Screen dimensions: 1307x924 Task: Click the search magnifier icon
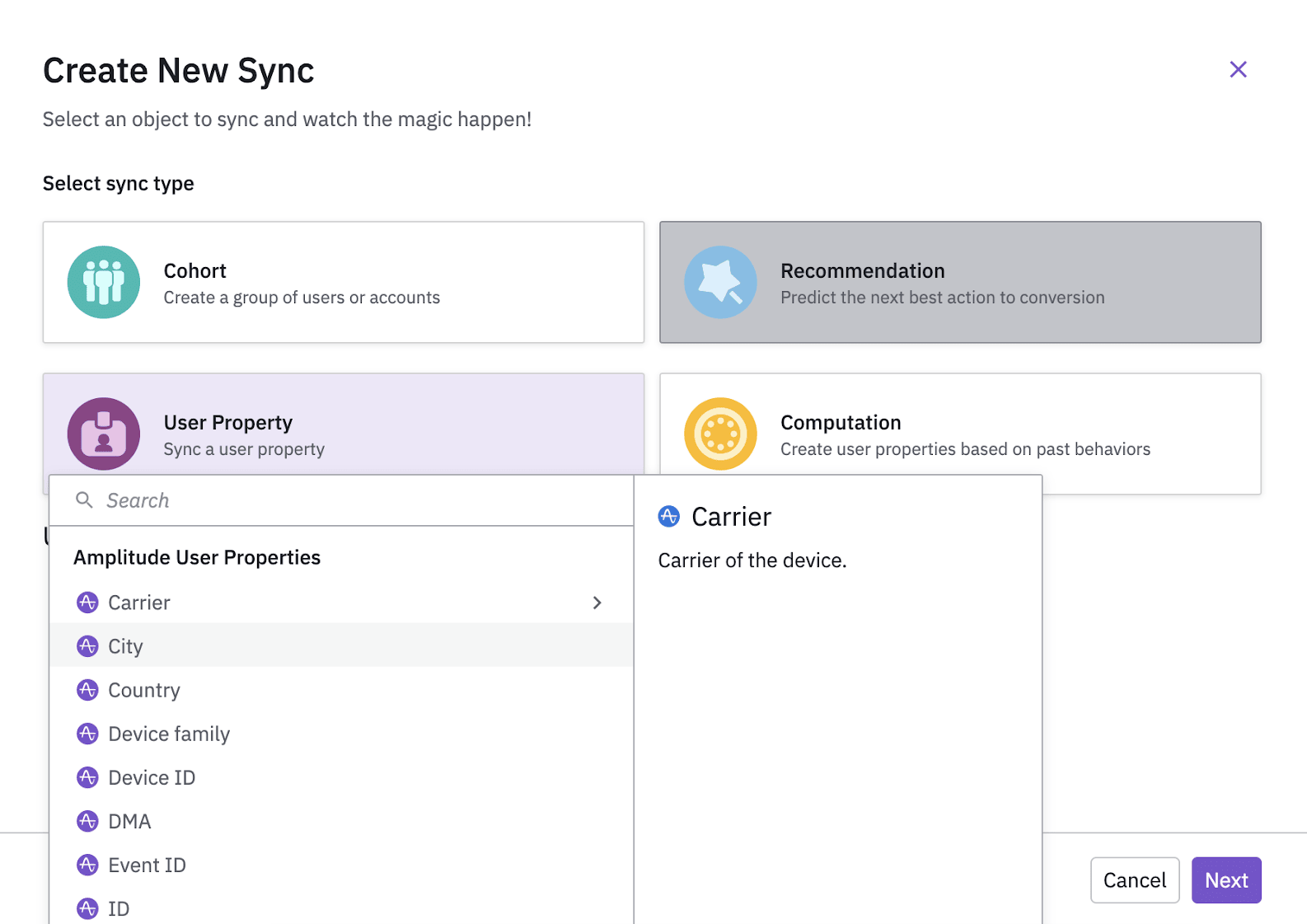coord(84,500)
